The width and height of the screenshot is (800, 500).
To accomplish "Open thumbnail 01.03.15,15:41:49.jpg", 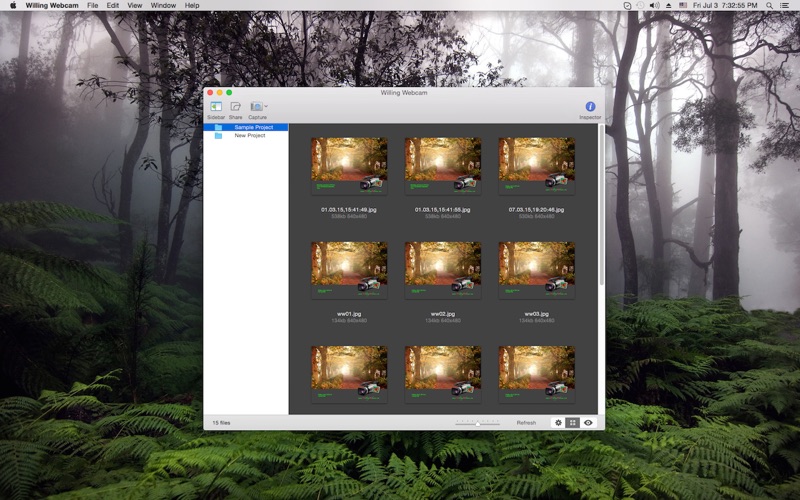I will (x=349, y=166).
